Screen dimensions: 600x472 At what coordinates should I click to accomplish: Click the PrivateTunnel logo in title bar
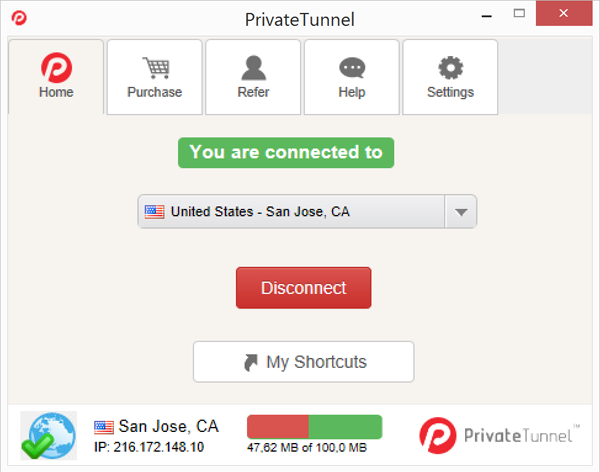[x=19, y=19]
